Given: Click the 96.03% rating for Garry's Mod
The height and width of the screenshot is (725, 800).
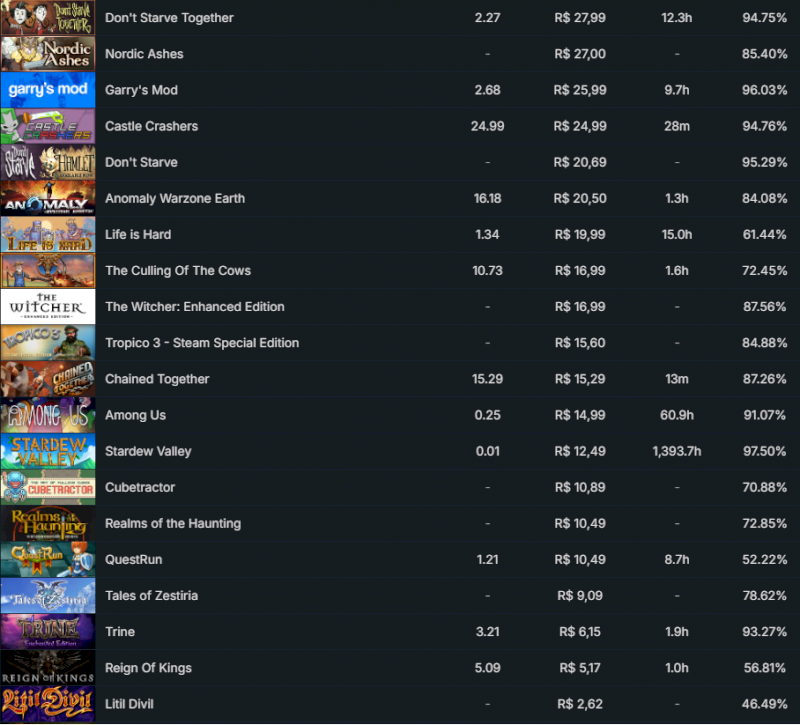Looking at the screenshot, I should click(x=764, y=90).
